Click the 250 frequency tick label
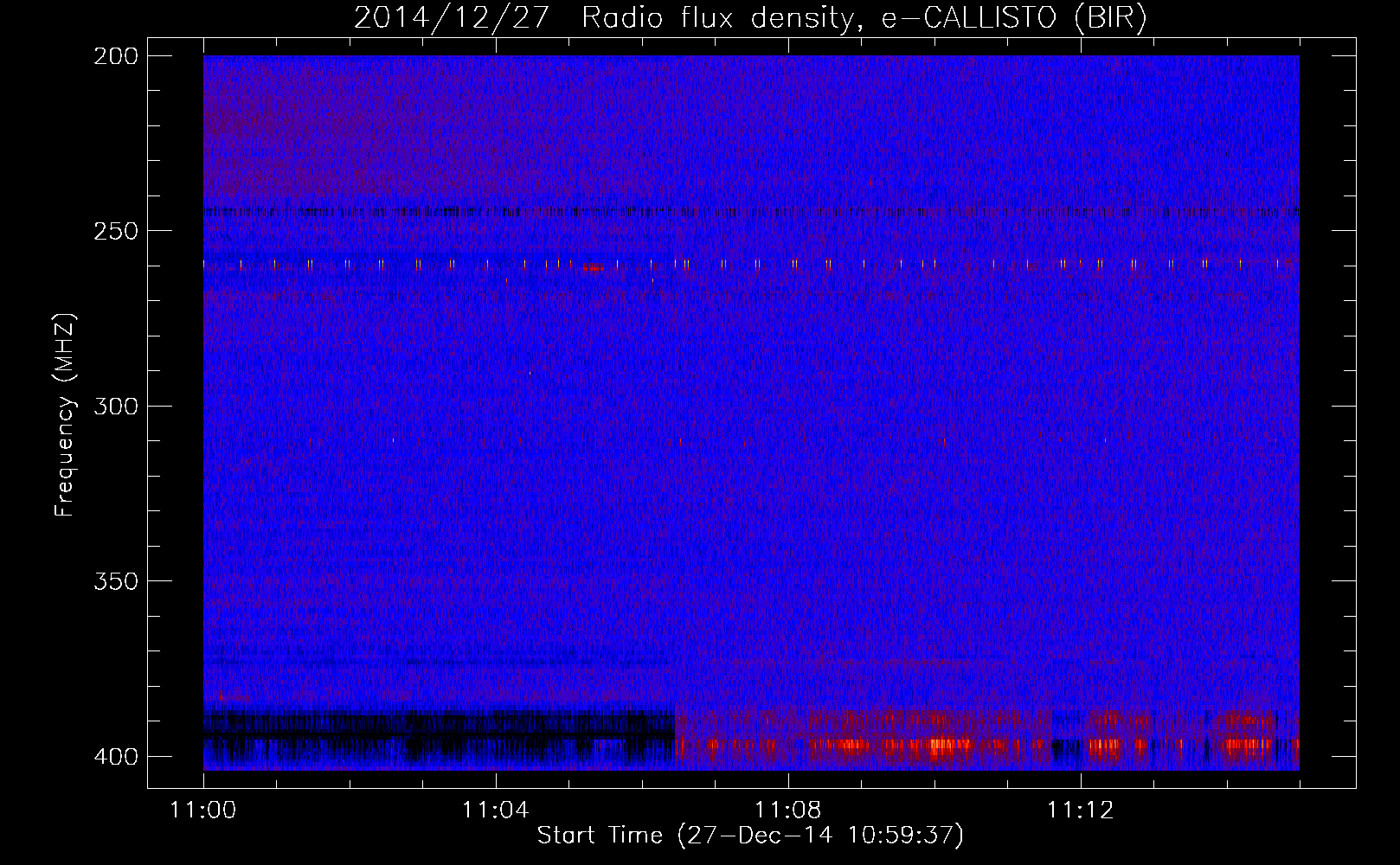Screen dimensions: 1400x865 115,231
